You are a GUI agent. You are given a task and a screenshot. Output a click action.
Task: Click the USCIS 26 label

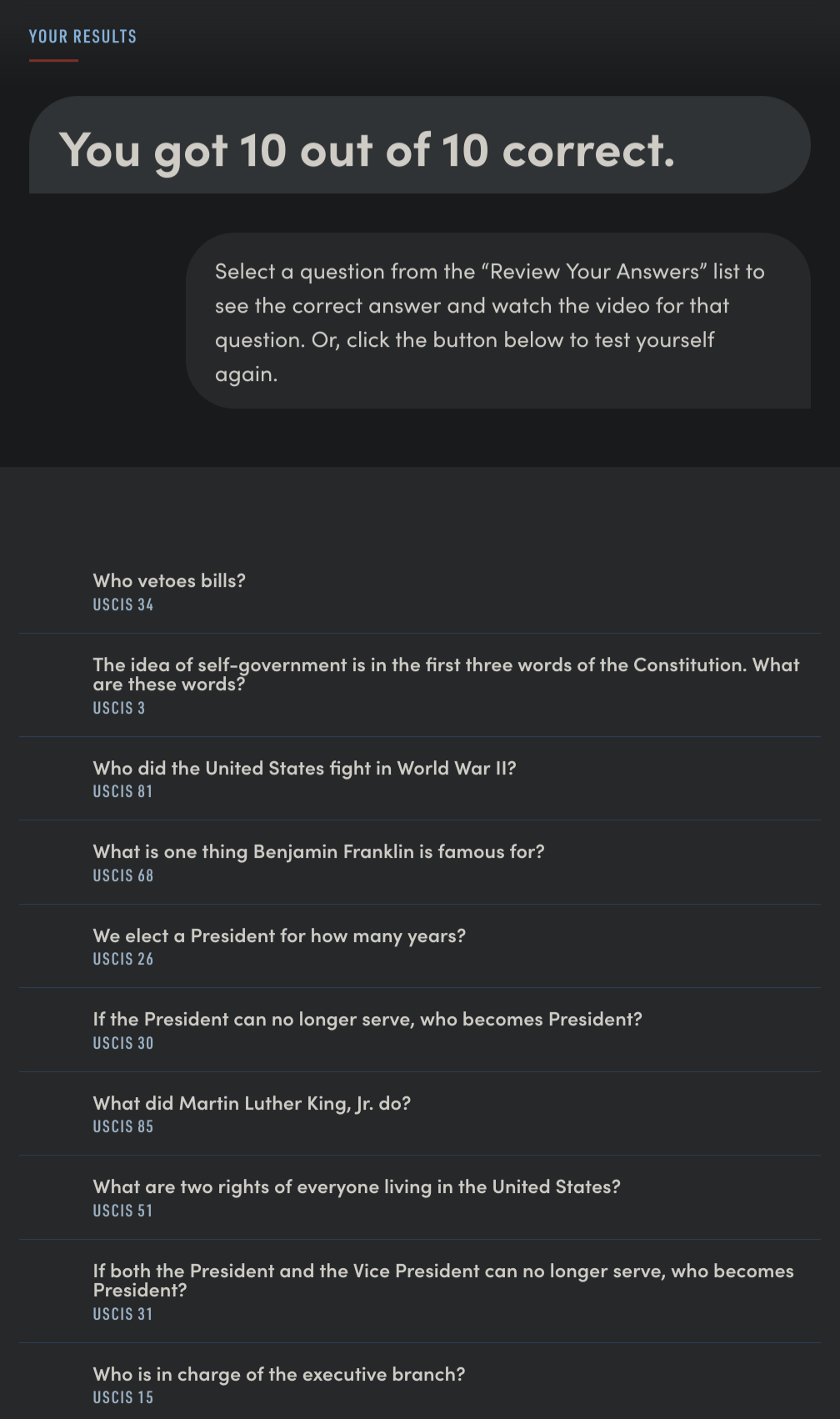pos(123,960)
